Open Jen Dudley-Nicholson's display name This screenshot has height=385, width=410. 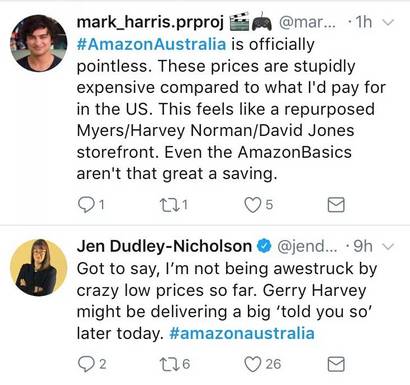(164, 246)
